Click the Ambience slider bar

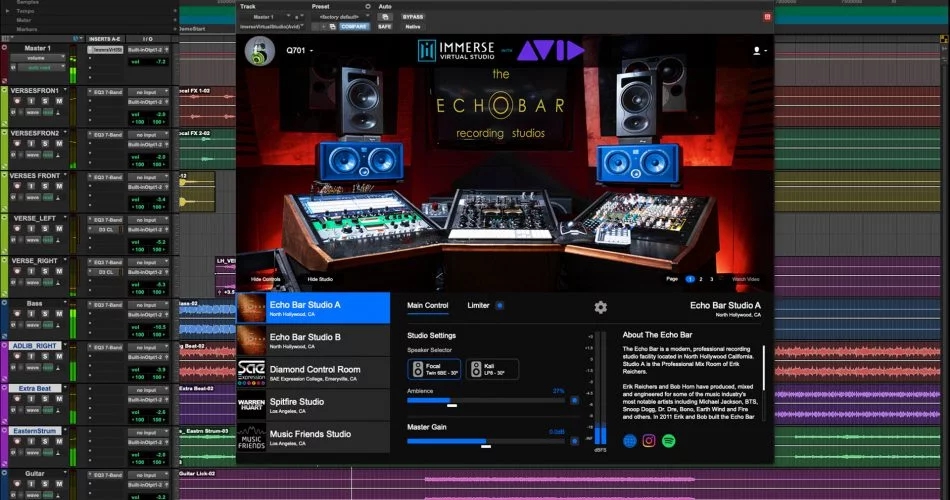[486, 401]
